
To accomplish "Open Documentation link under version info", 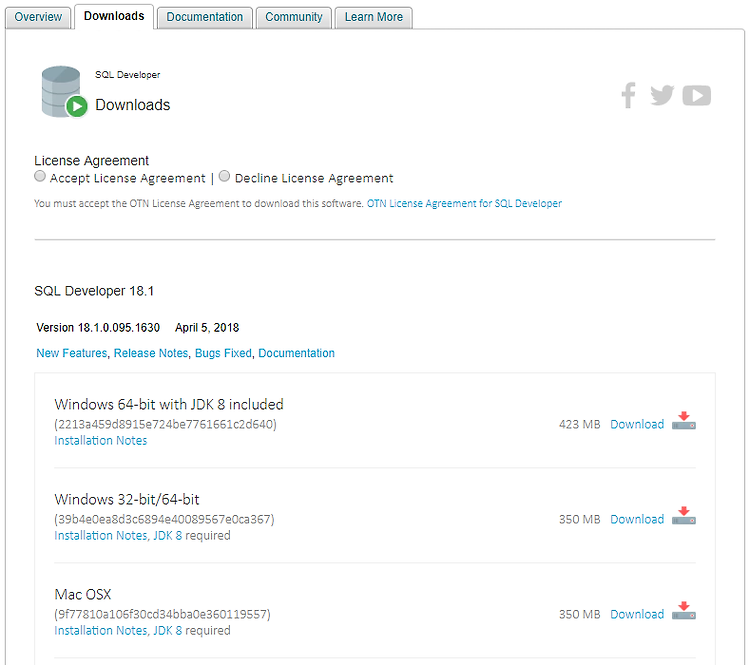I will (297, 353).
